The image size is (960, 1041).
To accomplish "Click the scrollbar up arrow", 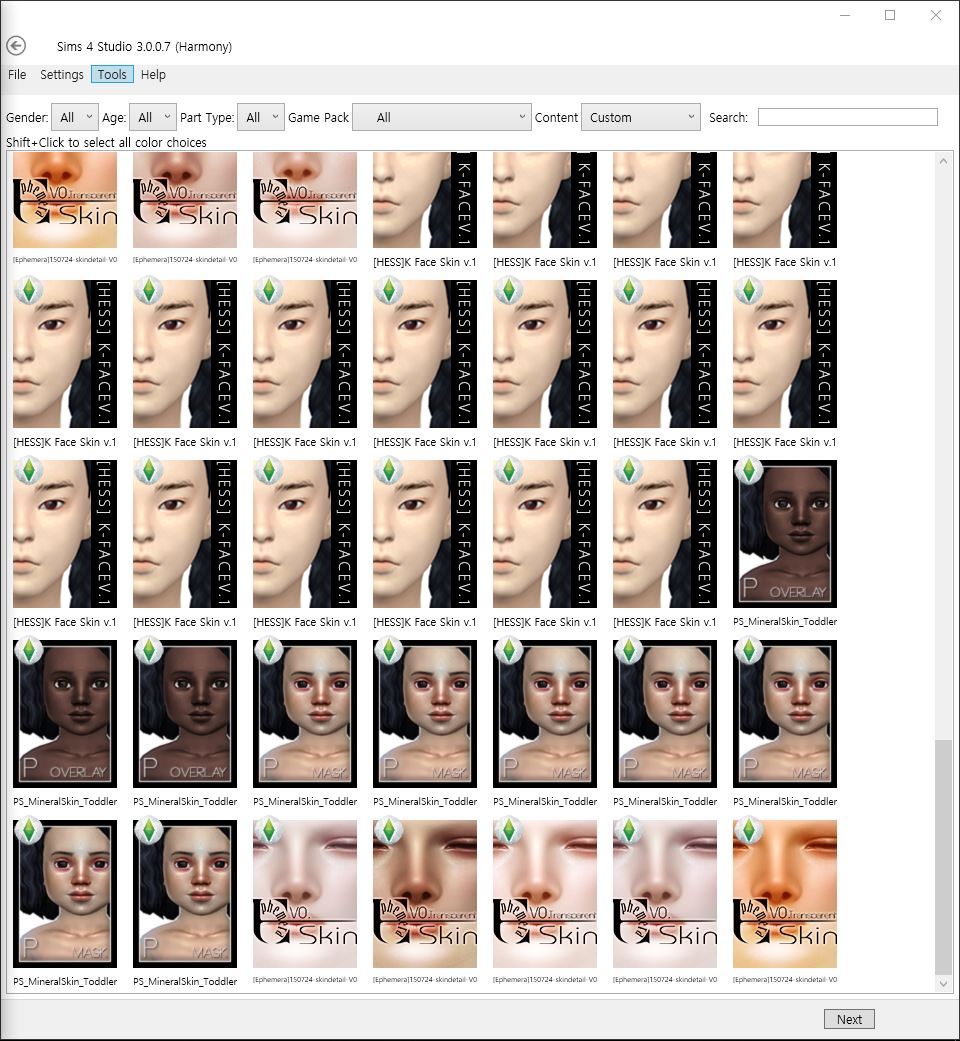I will [x=943, y=161].
